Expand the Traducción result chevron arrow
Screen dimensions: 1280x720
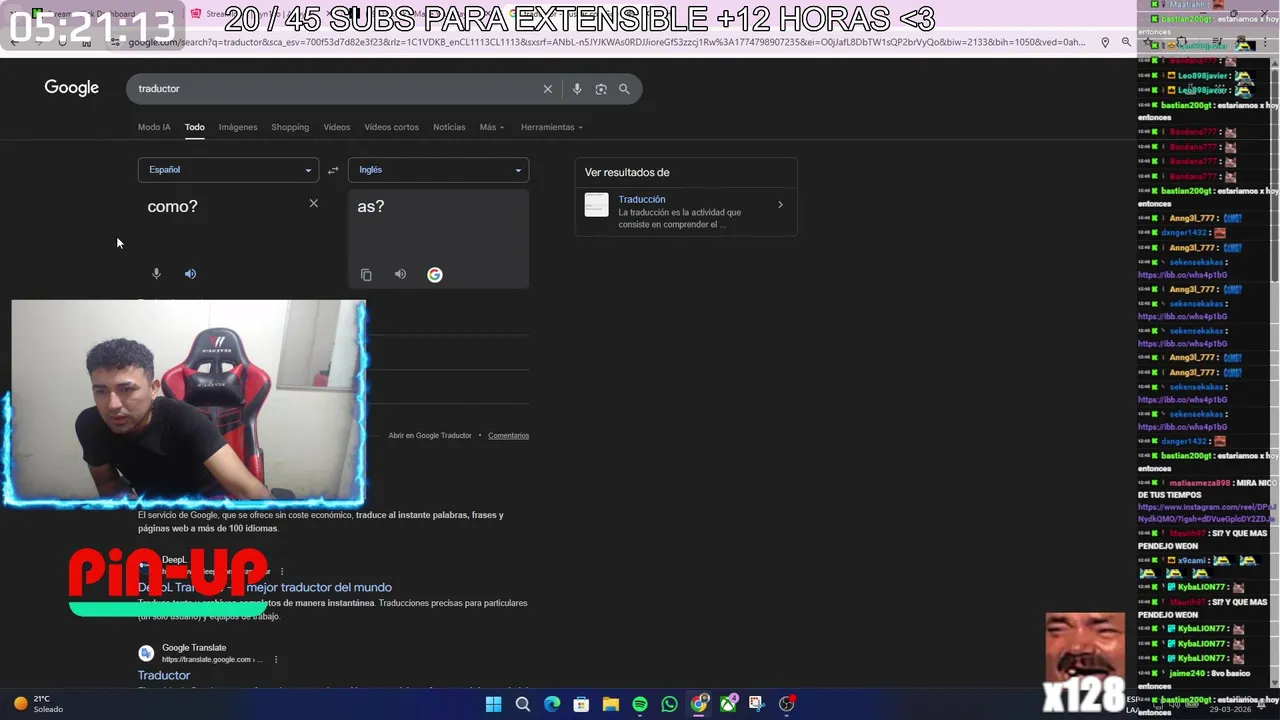(780, 205)
